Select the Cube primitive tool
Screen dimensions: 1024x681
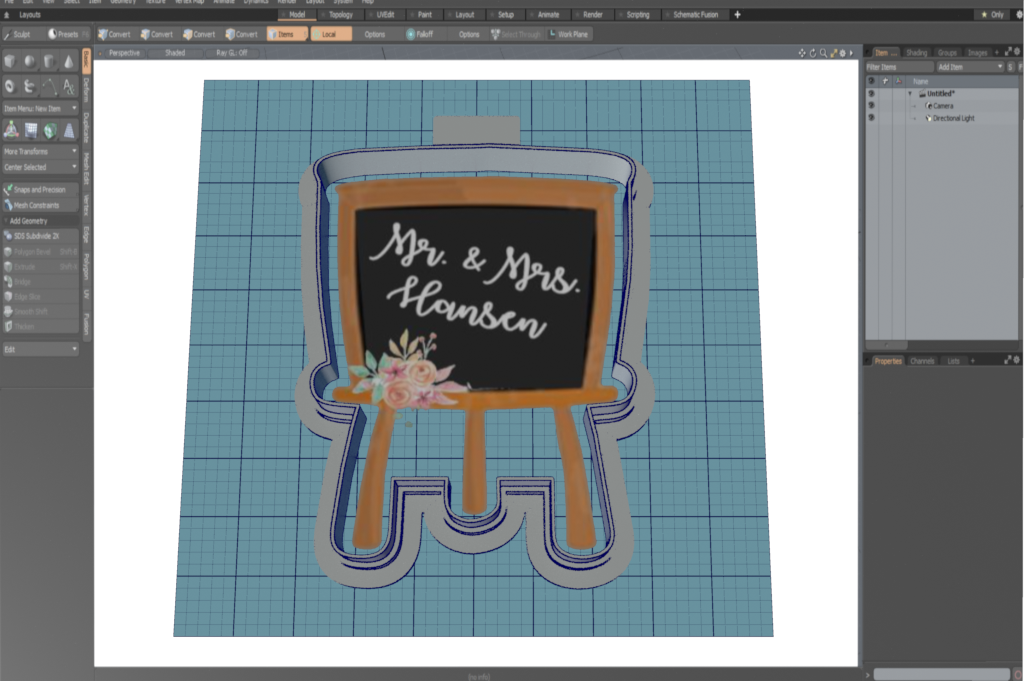tap(11, 62)
